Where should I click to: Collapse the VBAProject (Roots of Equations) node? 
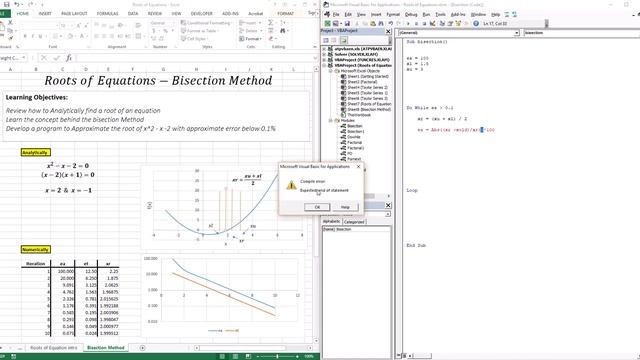(325, 65)
